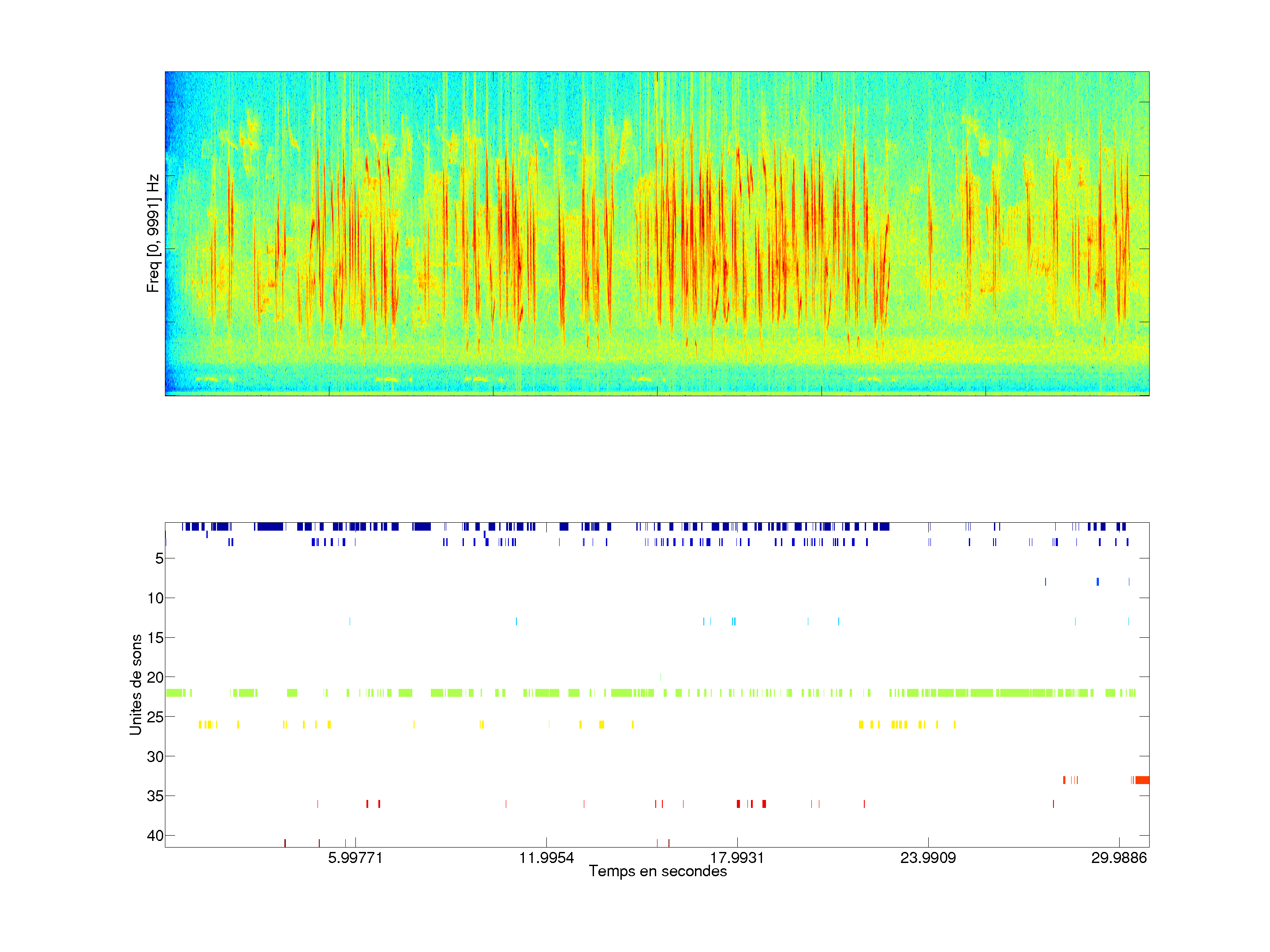Click the y-axis tick label 10
The width and height of the screenshot is (1270, 952).
(x=155, y=598)
